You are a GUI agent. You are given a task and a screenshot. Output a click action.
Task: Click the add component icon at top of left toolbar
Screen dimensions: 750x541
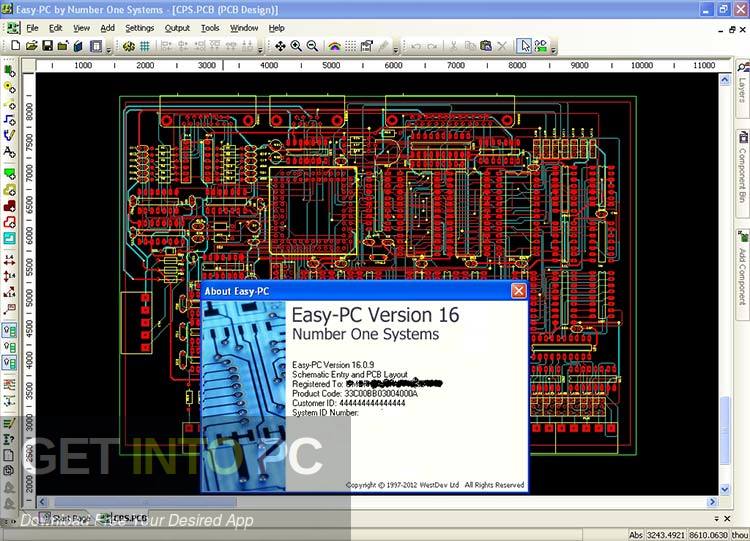[x=10, y=71]
